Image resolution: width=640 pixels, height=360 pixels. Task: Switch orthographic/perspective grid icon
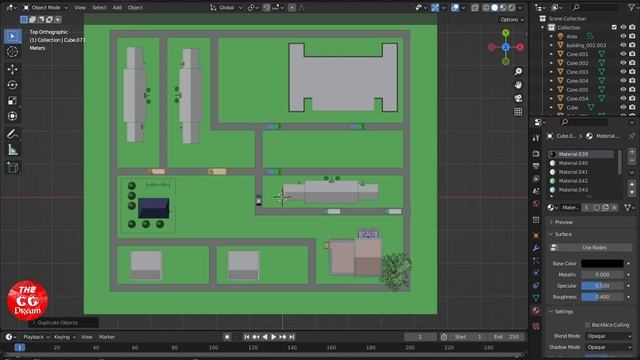(x=518, y=112)
